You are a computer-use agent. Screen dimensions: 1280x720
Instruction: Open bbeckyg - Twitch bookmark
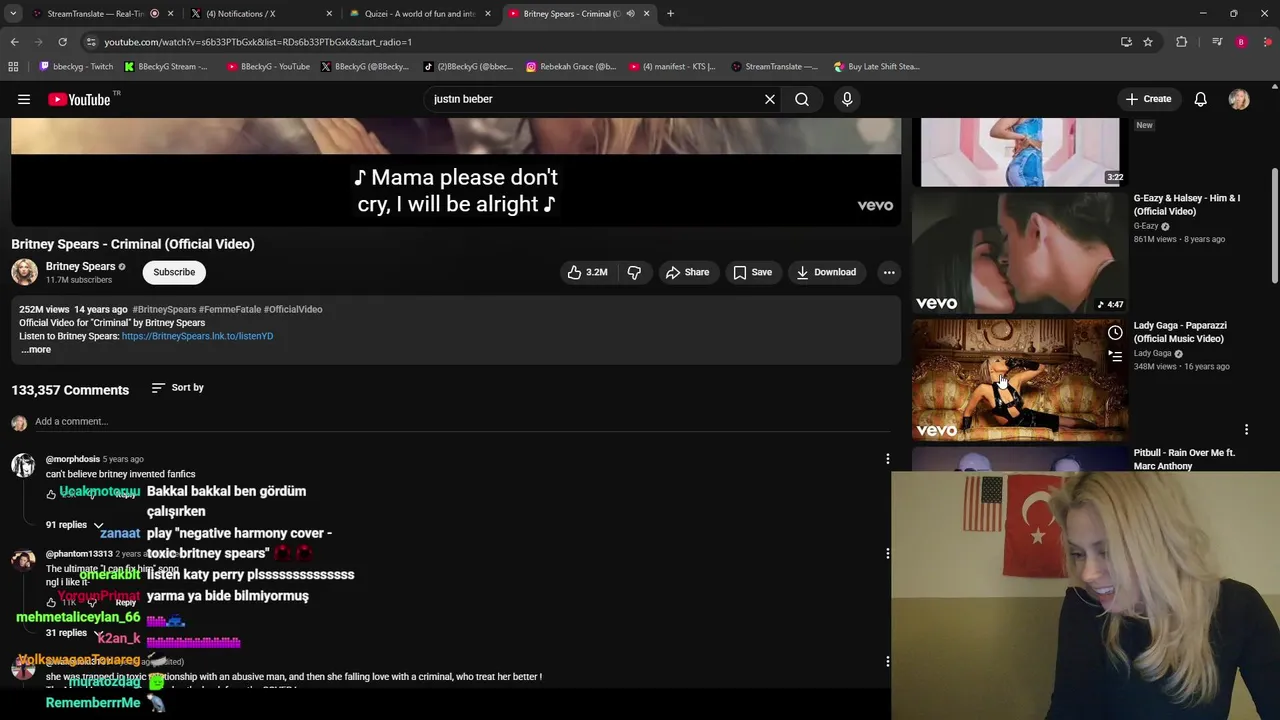[x=76, y=67]
